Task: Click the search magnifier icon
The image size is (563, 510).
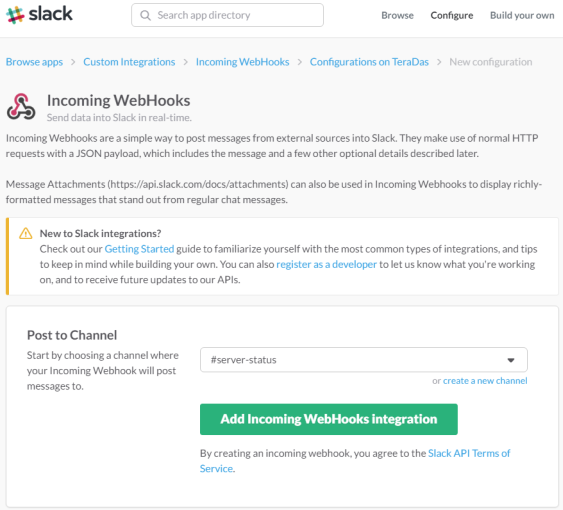Action: point(145,15)
